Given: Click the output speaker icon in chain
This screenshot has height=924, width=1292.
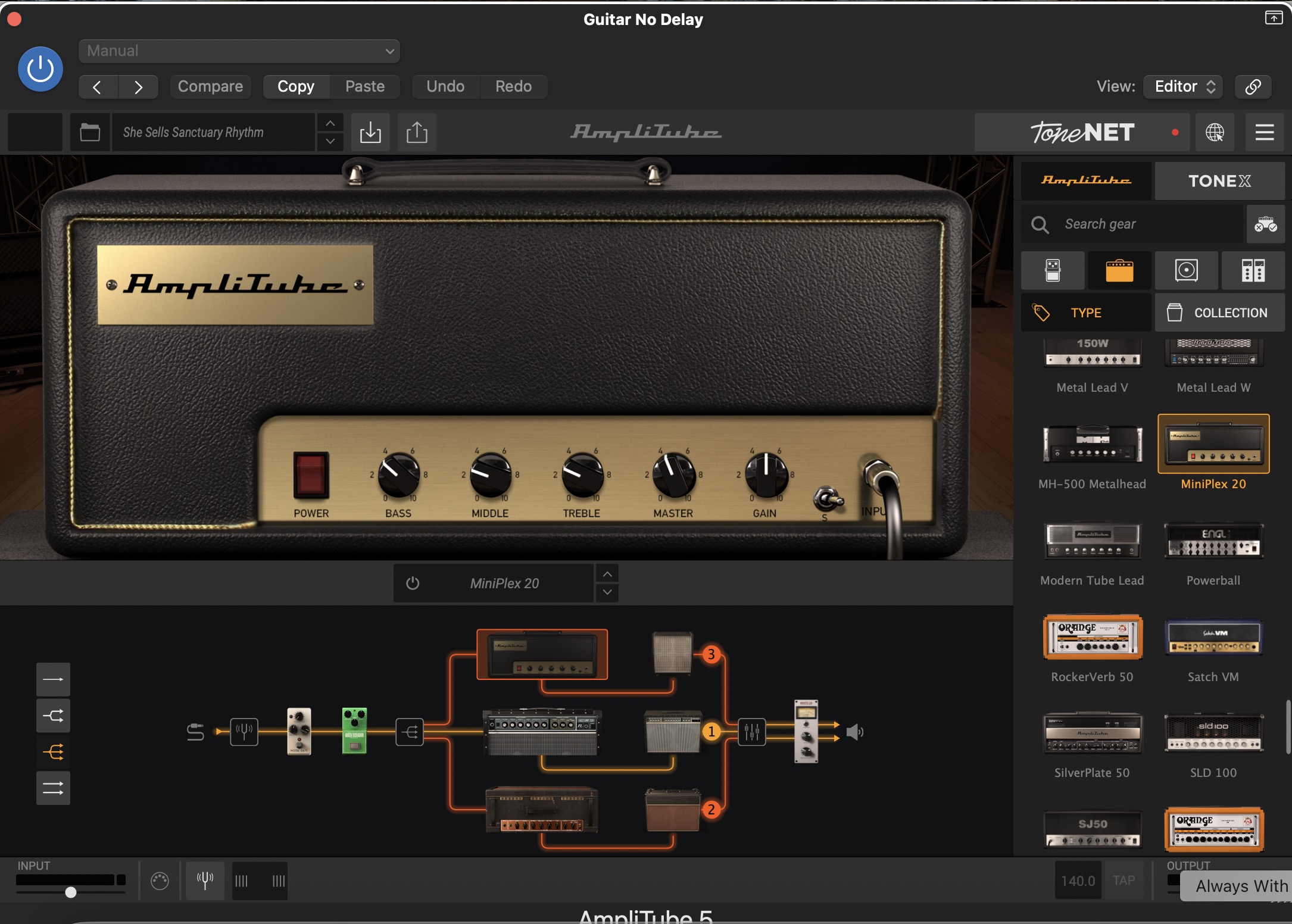Looking at the screenshot, I should tap(854, 732).
